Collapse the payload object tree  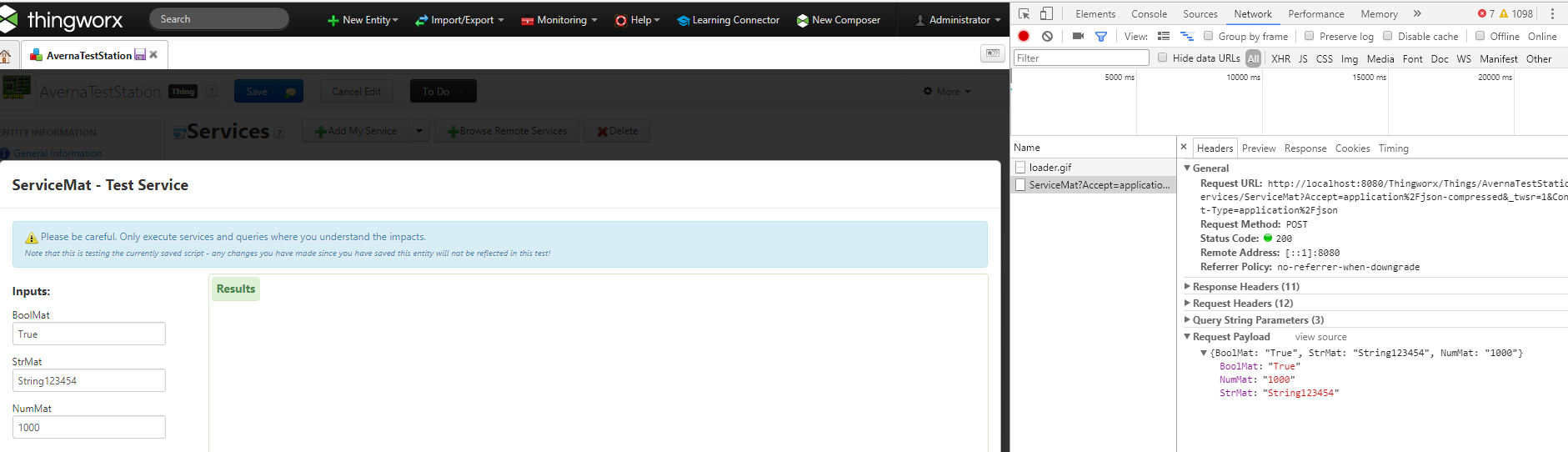coord(1203,353)
